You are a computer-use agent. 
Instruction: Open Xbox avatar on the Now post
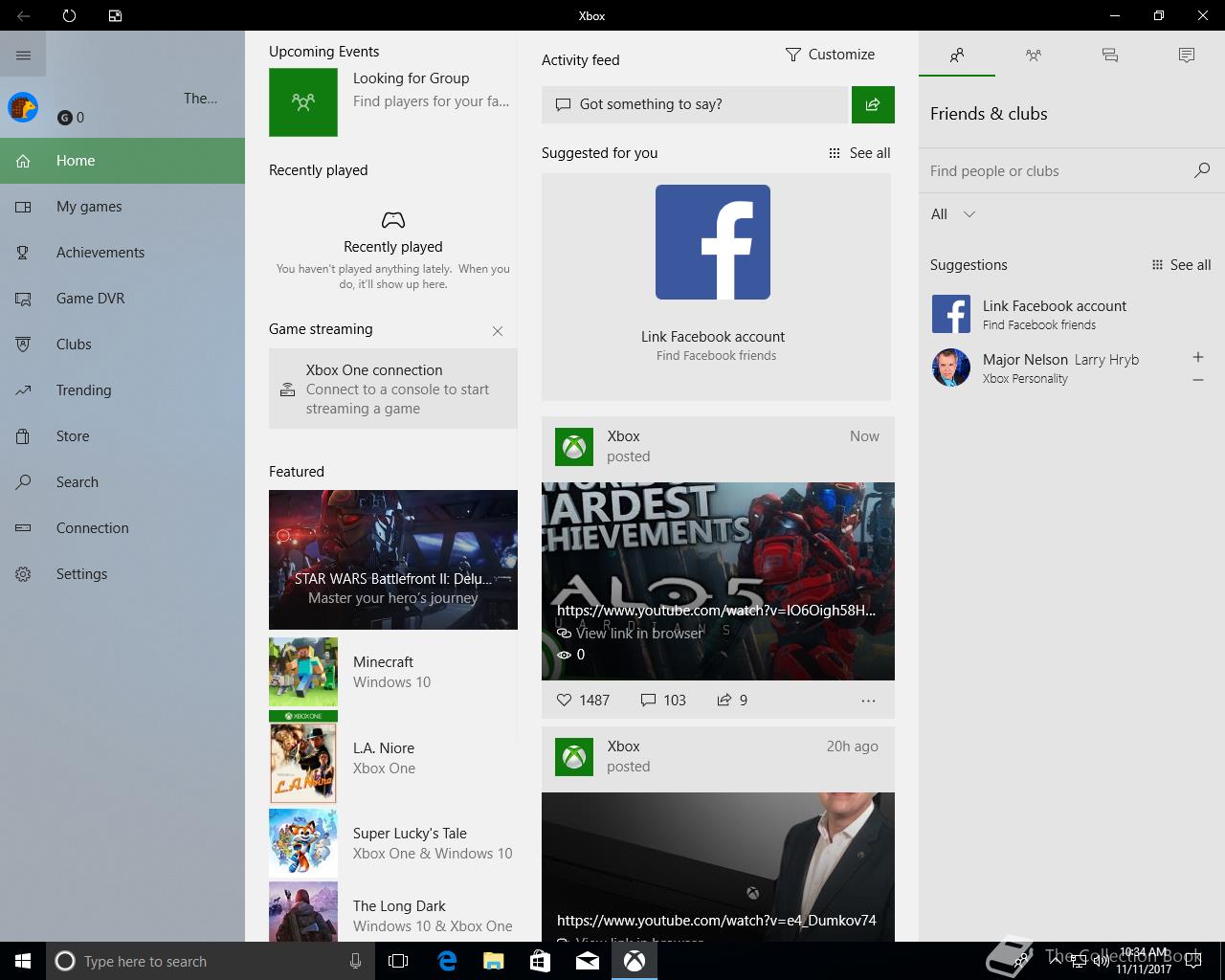pos(574,447)
